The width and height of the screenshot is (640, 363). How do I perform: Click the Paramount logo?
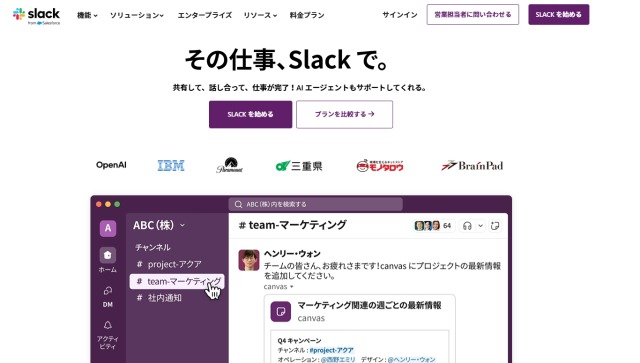[229, 165]
